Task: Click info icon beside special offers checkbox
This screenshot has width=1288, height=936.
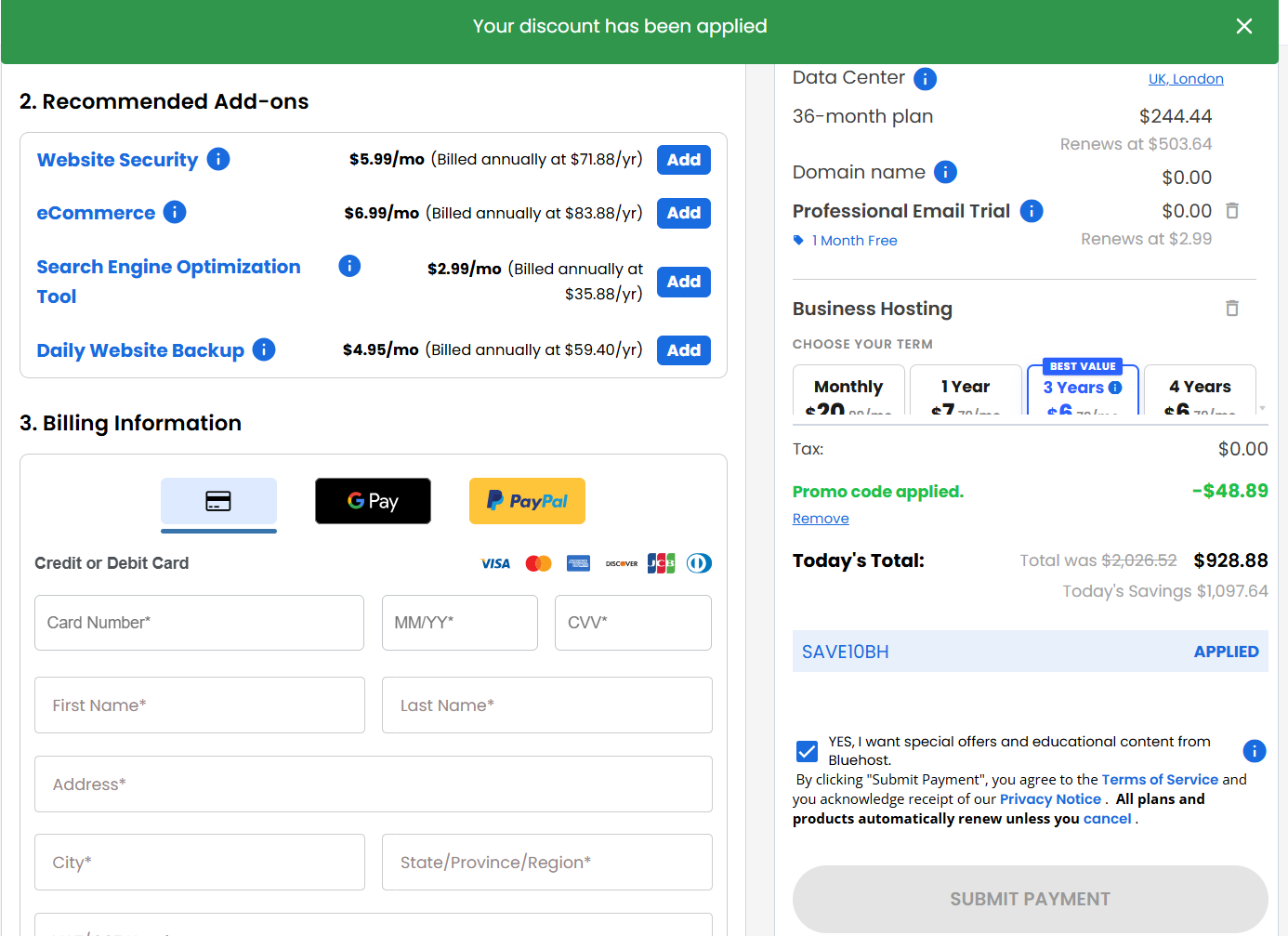Action: click(x=1255, y=750)
